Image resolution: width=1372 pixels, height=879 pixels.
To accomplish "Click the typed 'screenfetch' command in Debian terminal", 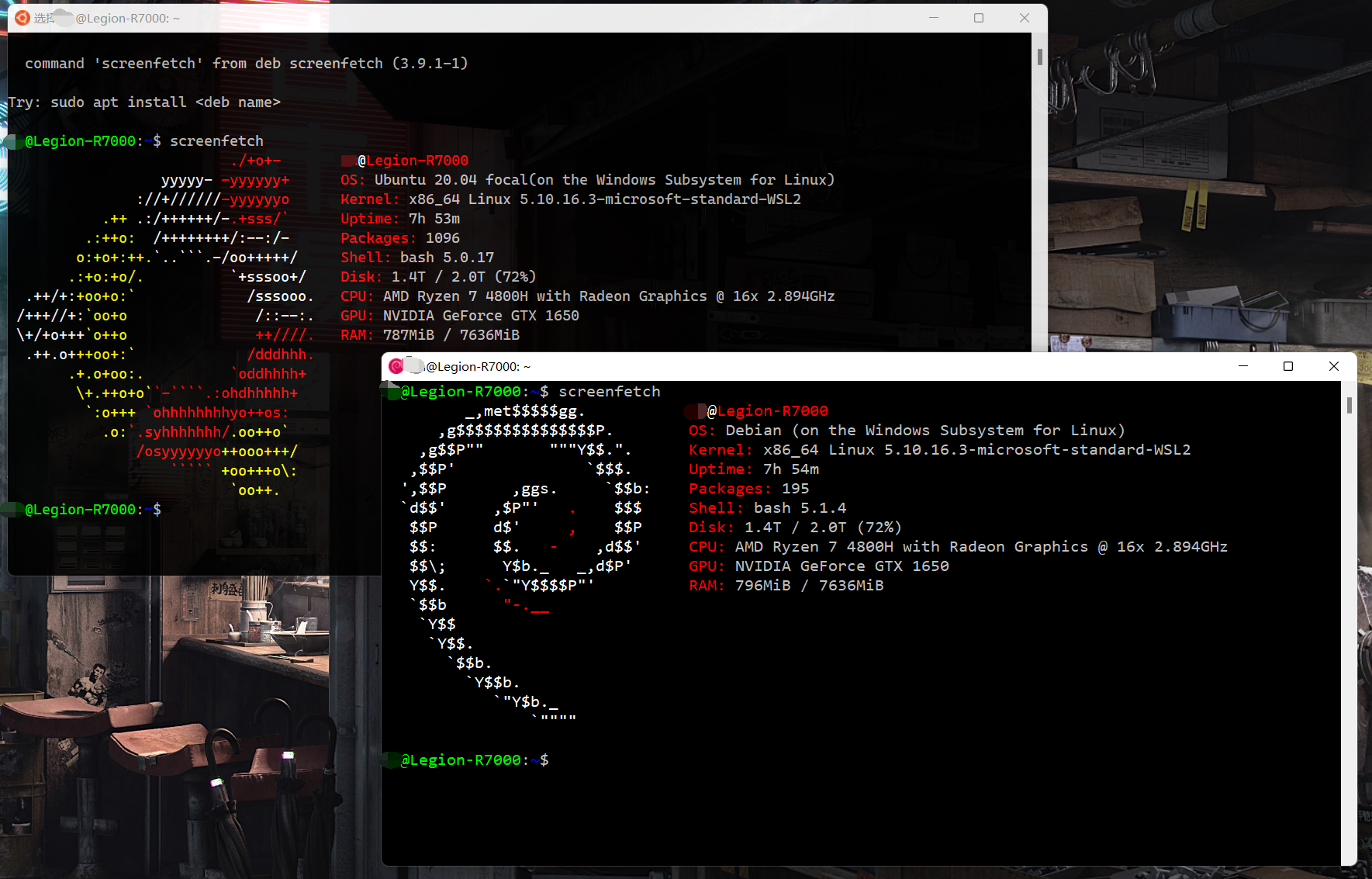I will coord(610,391).
